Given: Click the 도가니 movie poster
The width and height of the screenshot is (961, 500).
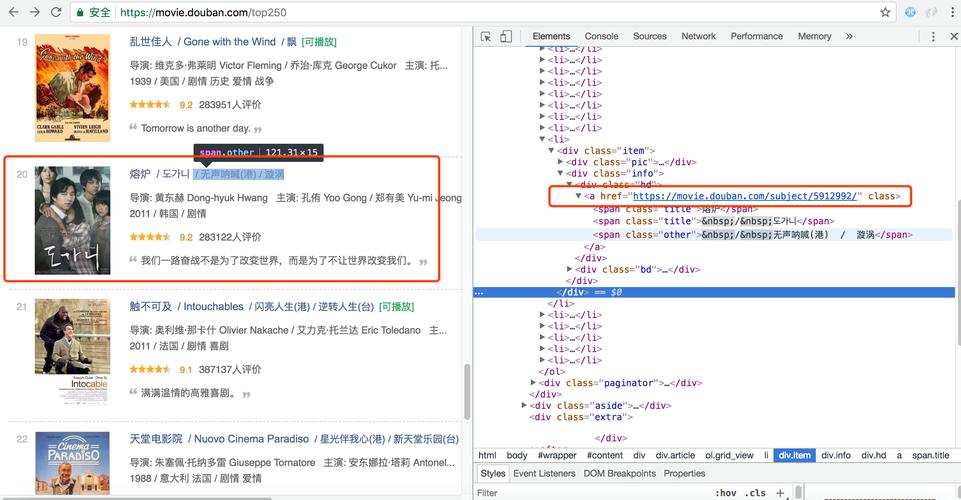Looking at the screenshot, I should [x=72, y=220].
